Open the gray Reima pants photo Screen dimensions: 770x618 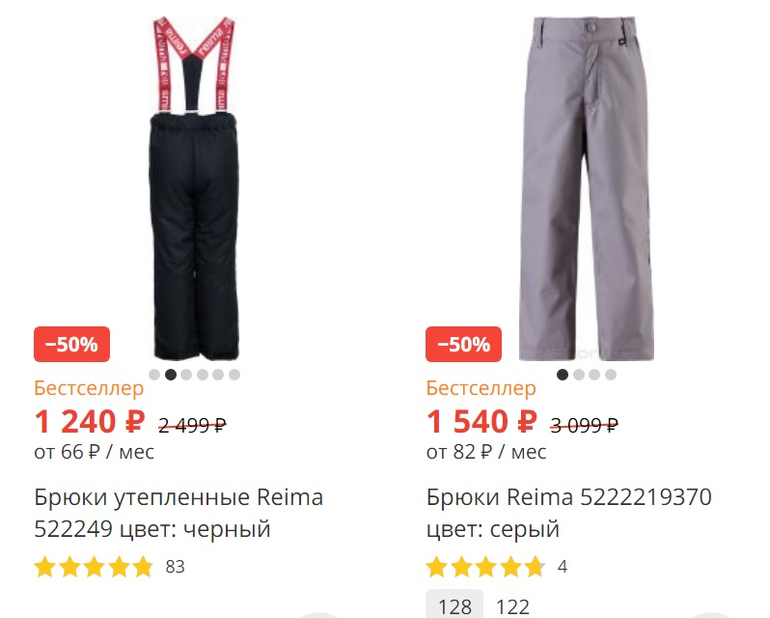586,189
